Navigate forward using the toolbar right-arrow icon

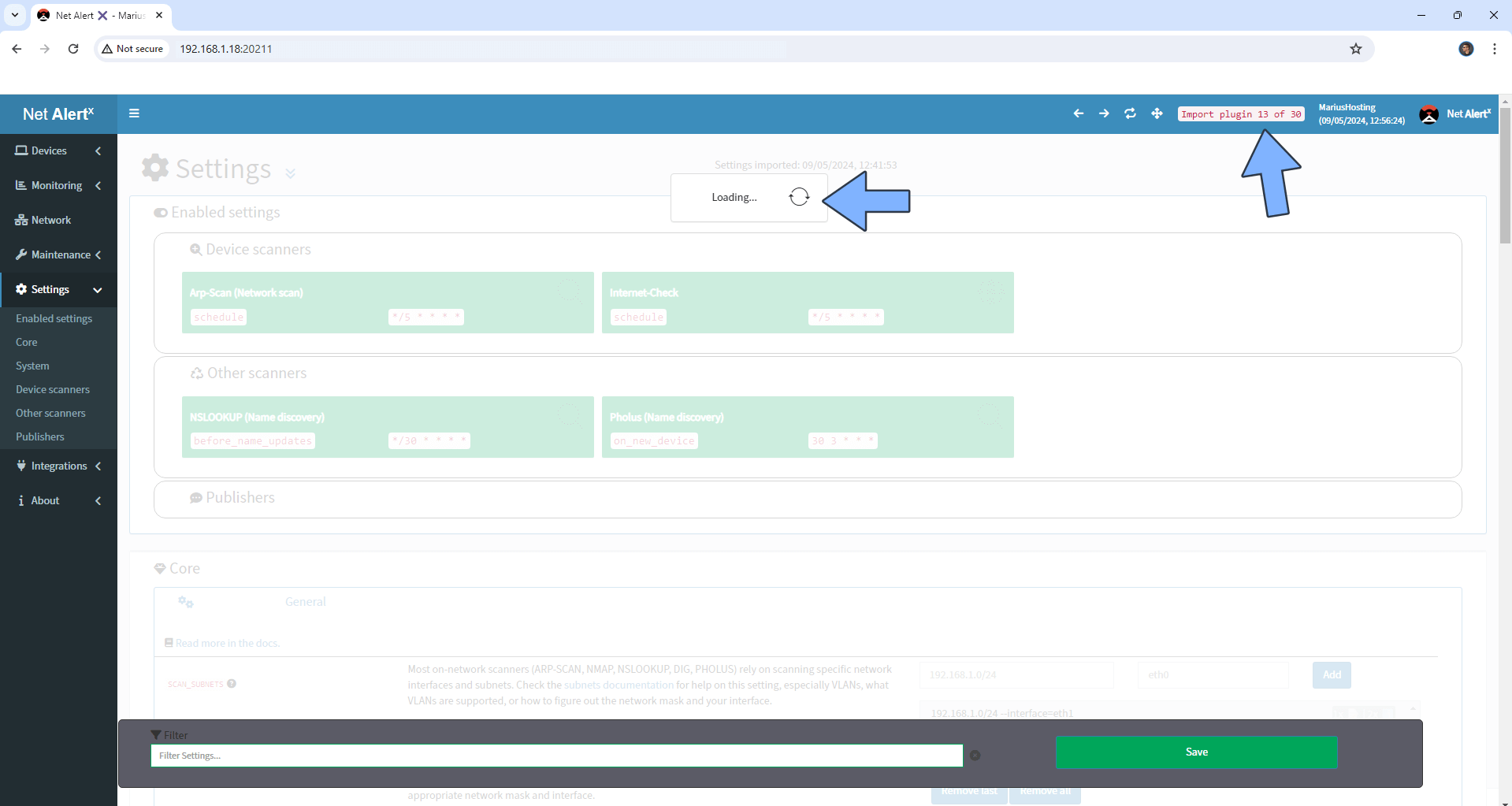pyautogui.click(x=1104, y=113)
